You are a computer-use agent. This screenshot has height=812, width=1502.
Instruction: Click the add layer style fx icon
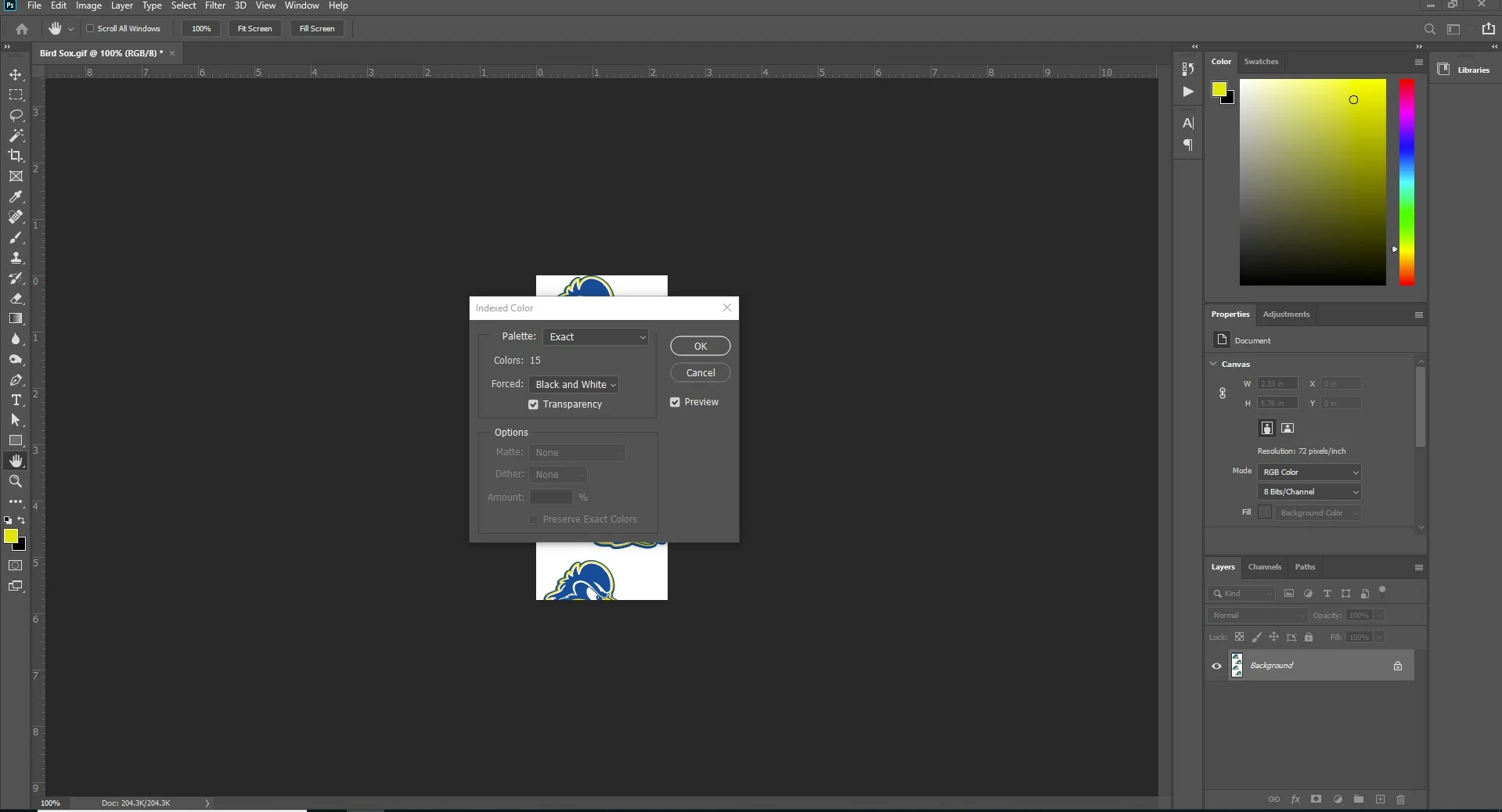[1295, 799]
